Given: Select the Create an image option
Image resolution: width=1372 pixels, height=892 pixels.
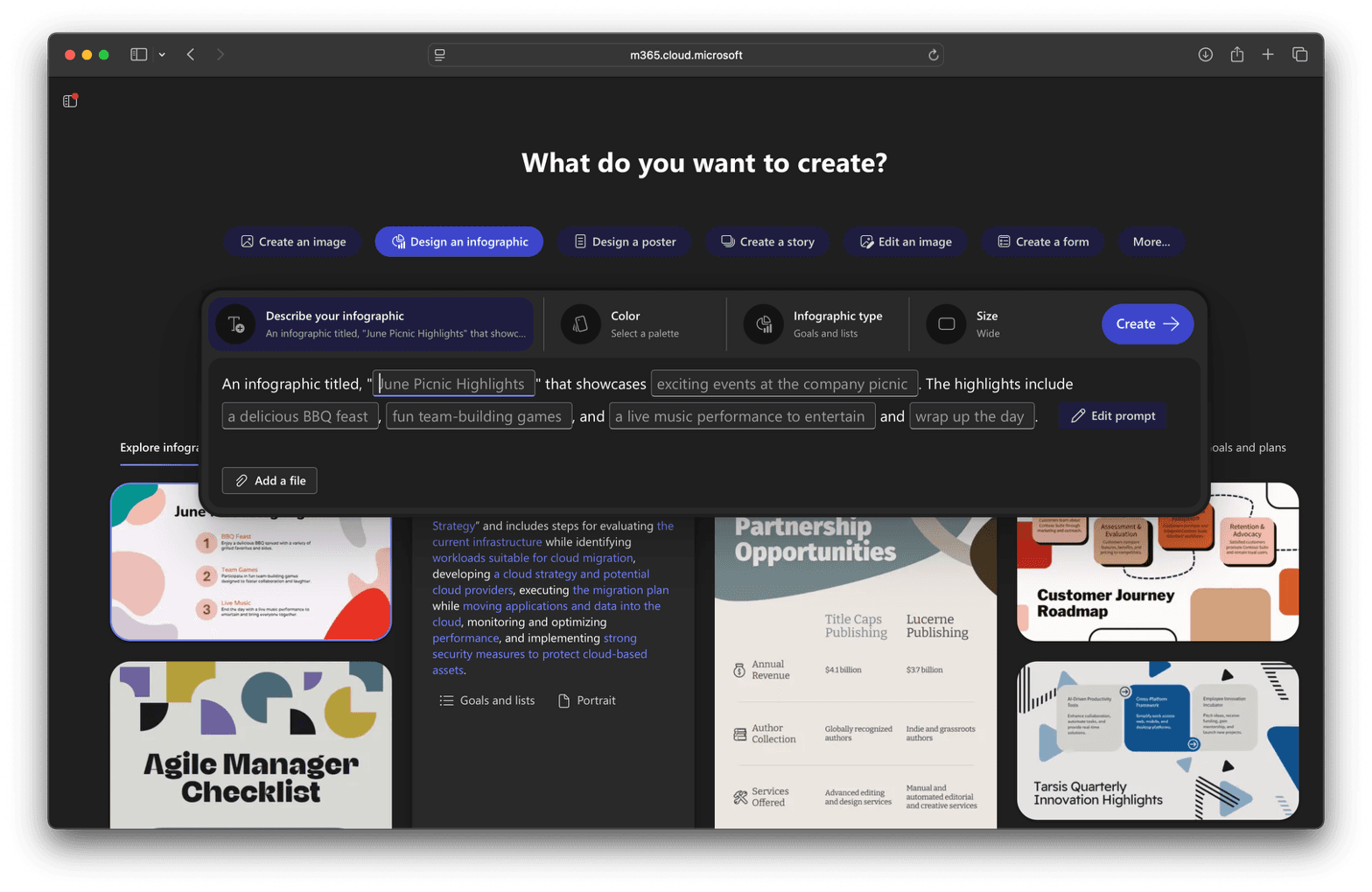Looking at the screenshot, I should click(x=293, y=242).
